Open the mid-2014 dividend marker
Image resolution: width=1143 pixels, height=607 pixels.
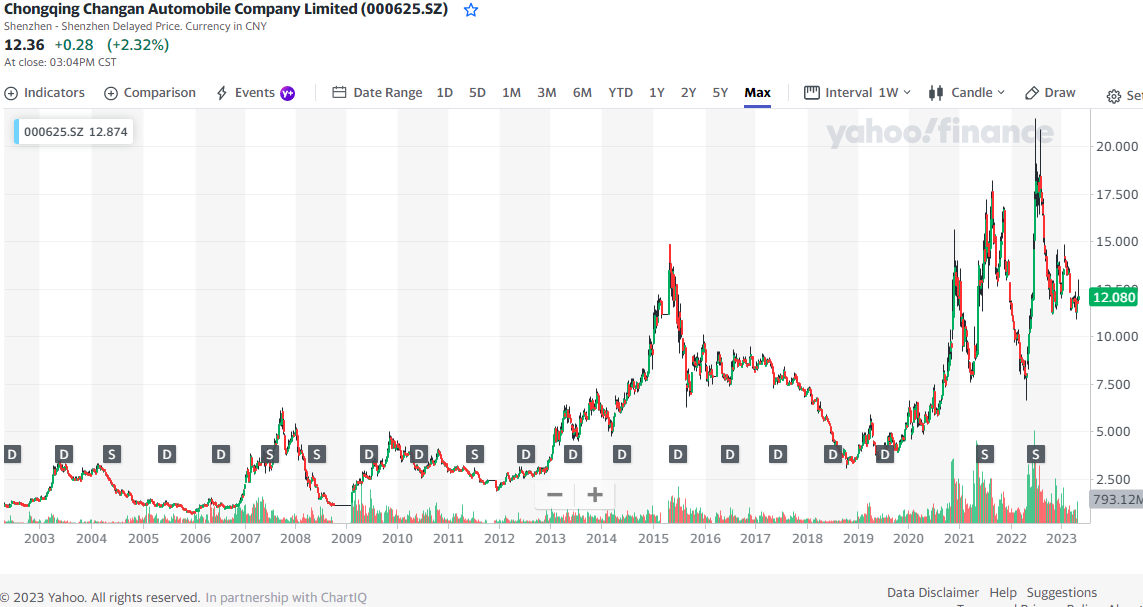[622, 455]
